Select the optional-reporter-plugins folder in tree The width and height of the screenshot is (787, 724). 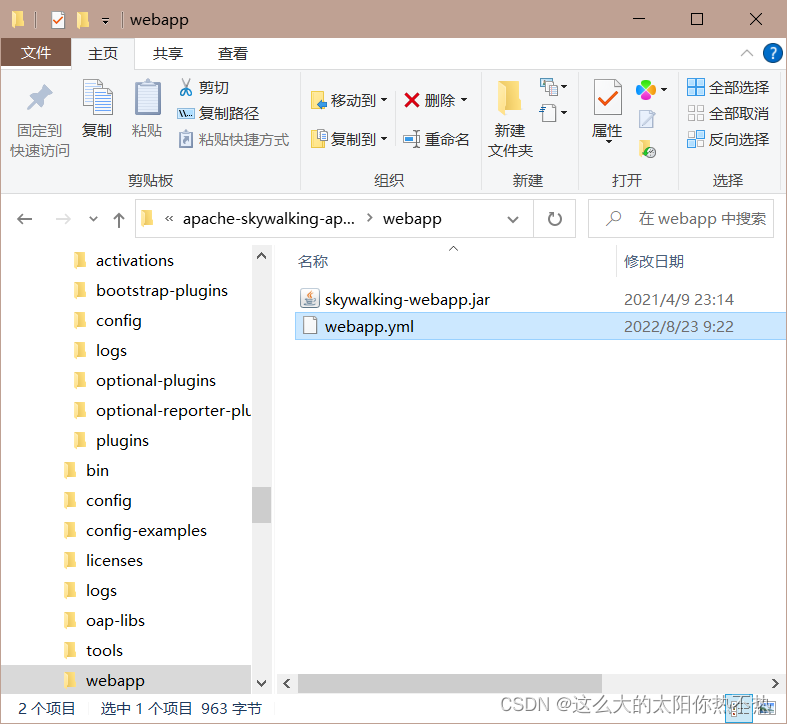tap(161, 411)
